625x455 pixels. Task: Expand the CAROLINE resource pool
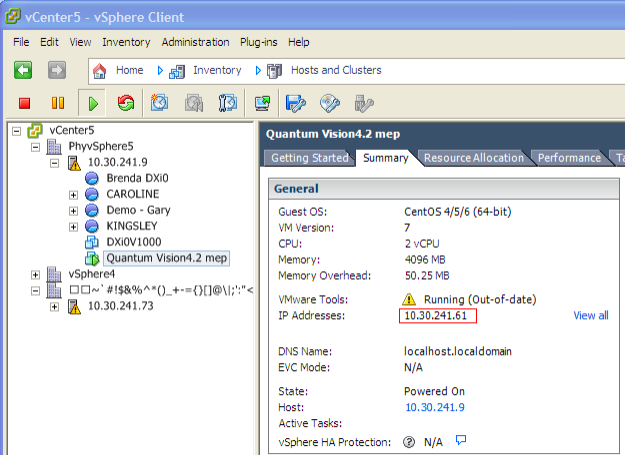pos(73,195)
